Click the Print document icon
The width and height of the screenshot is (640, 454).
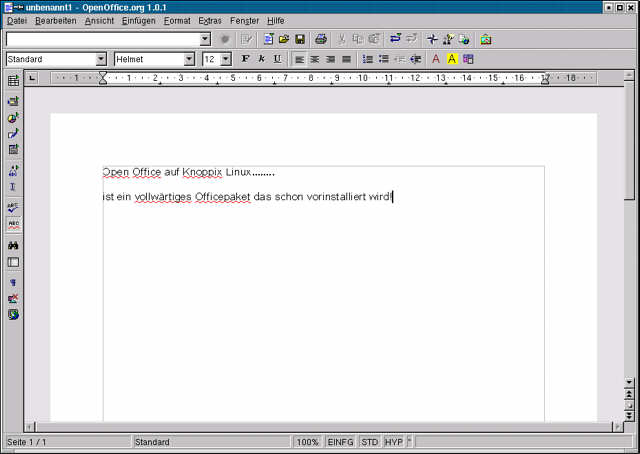click(321, 39)
